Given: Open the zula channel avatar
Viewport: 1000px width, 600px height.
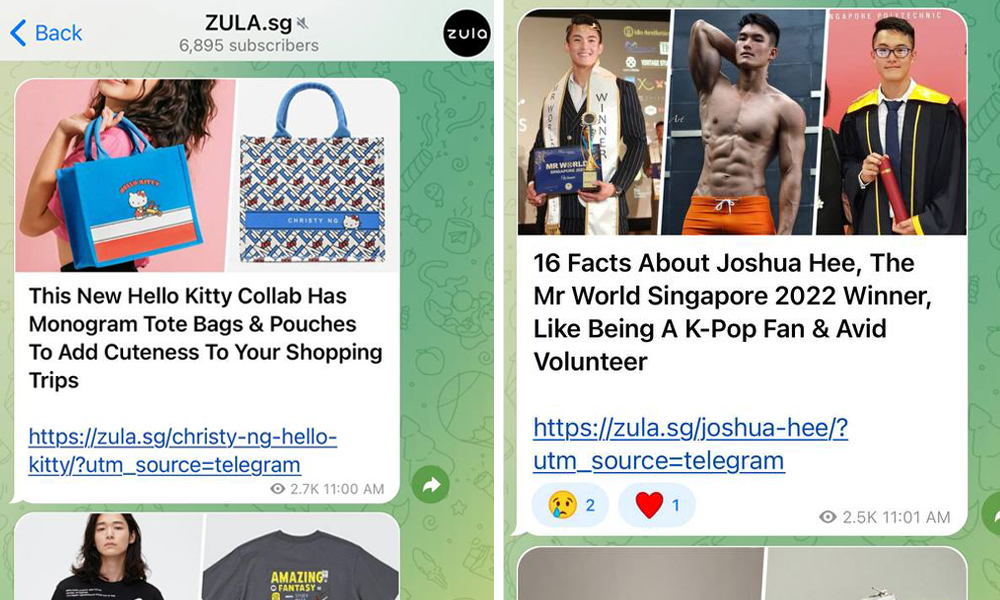Looking at the screenshot, I should click(467, 33).
